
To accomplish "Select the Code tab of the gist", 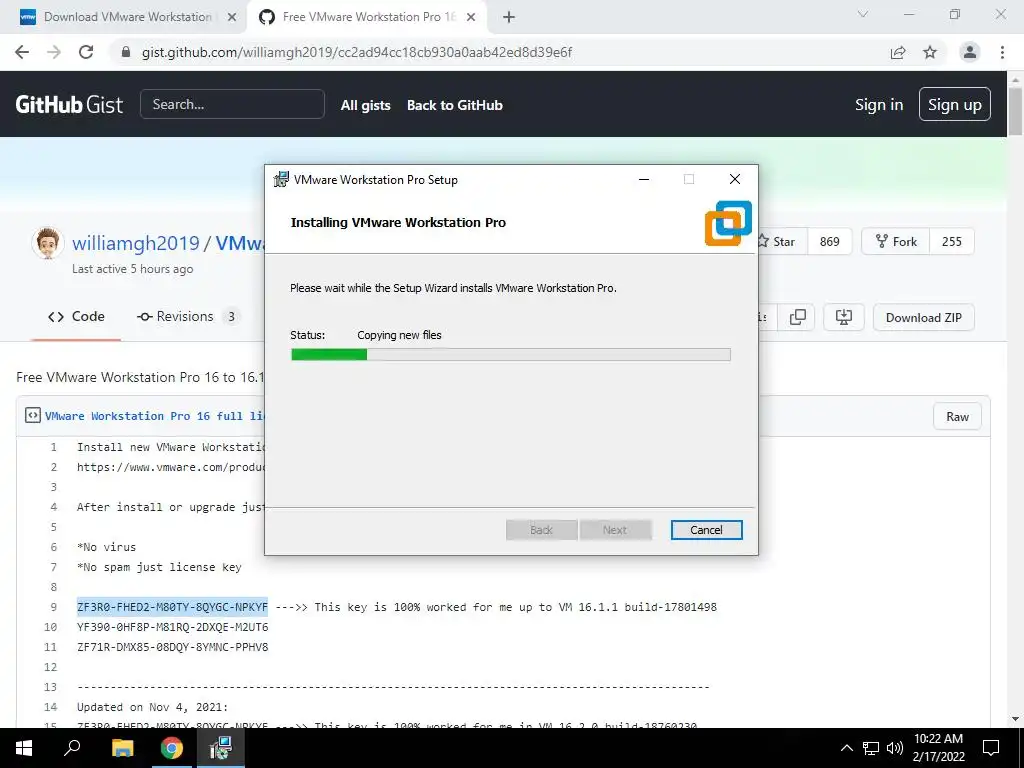I will [x=76, y=317].
